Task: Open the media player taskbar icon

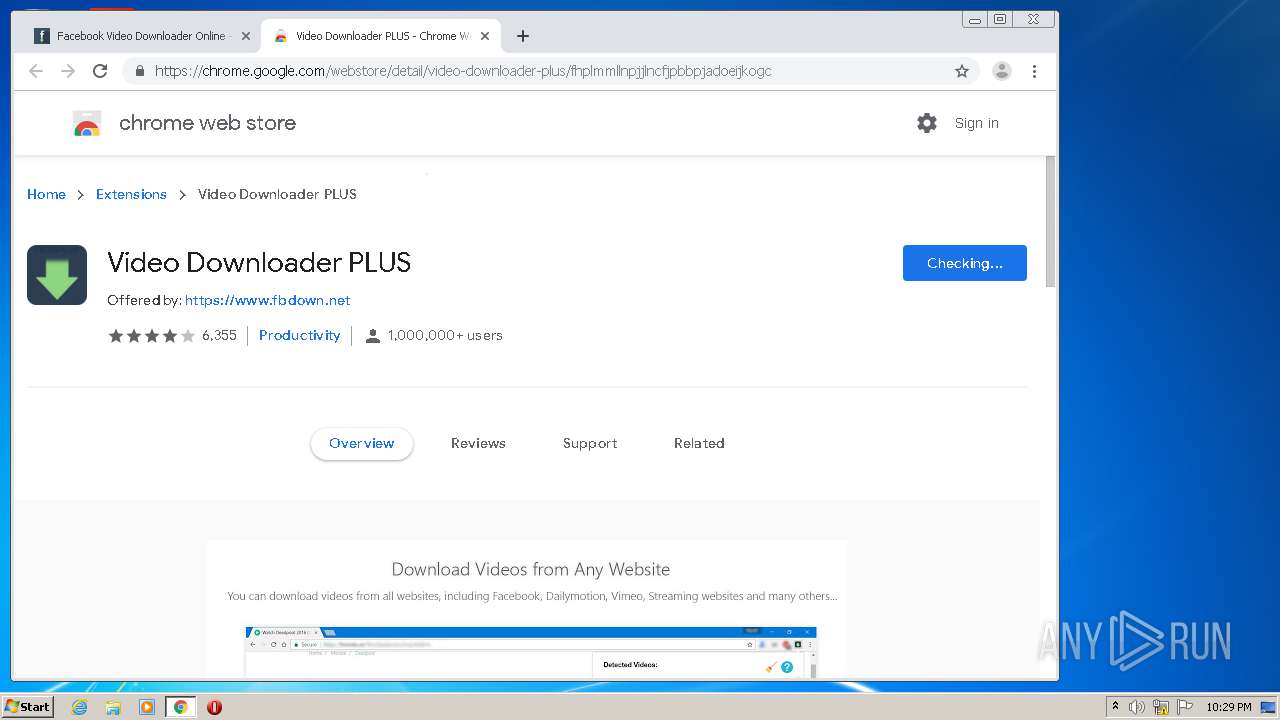Action: pyautogui.click(x=147, y=707)
